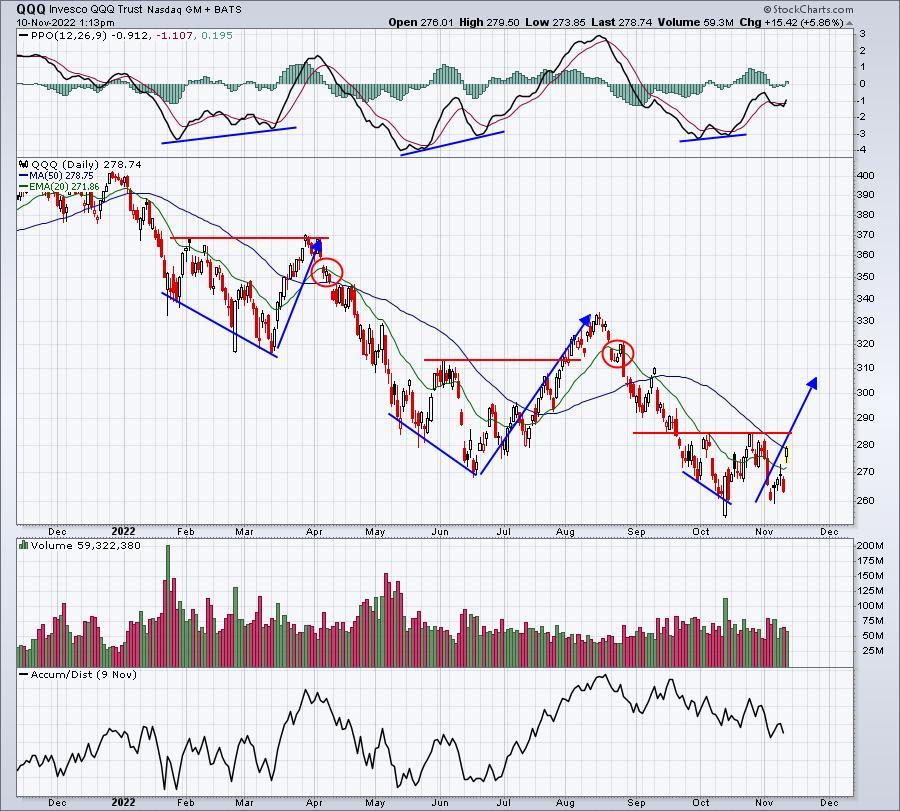Click the 100M volume axis label

870,606
